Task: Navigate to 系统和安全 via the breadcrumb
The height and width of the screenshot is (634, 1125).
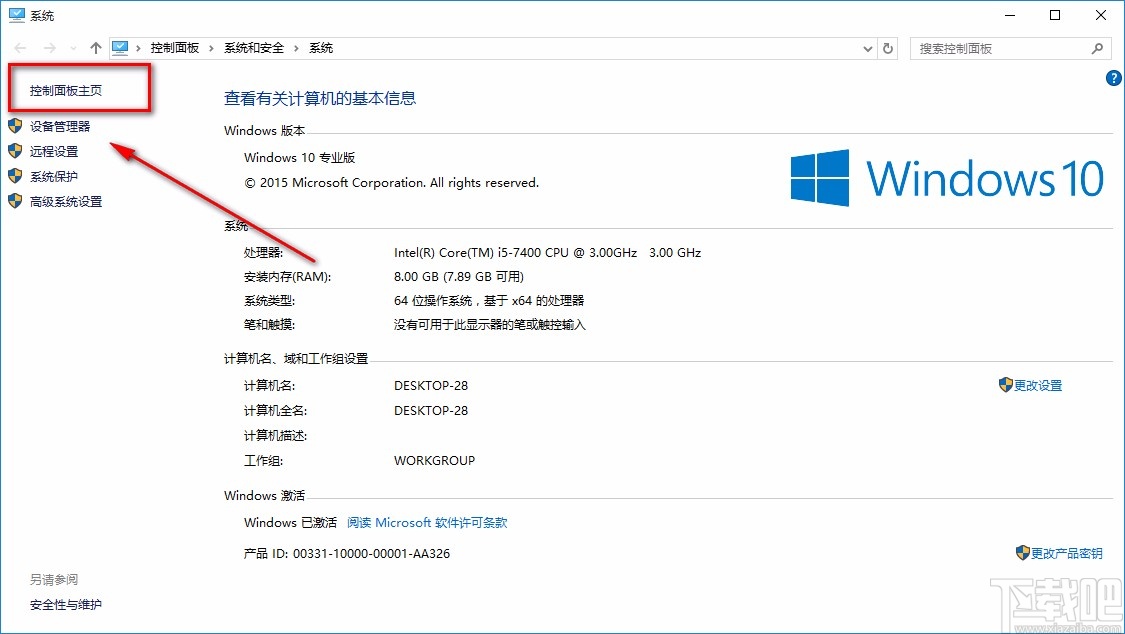Action: pyautogui.click(x=257, y=47)
